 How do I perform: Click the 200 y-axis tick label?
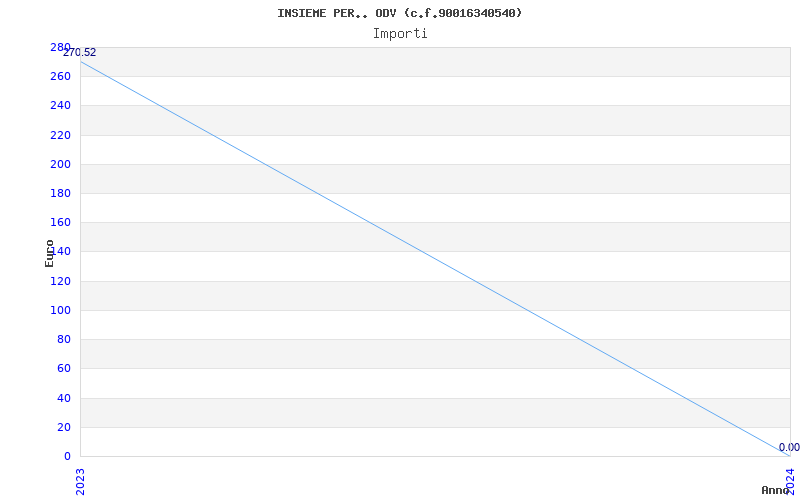[60, 164]
